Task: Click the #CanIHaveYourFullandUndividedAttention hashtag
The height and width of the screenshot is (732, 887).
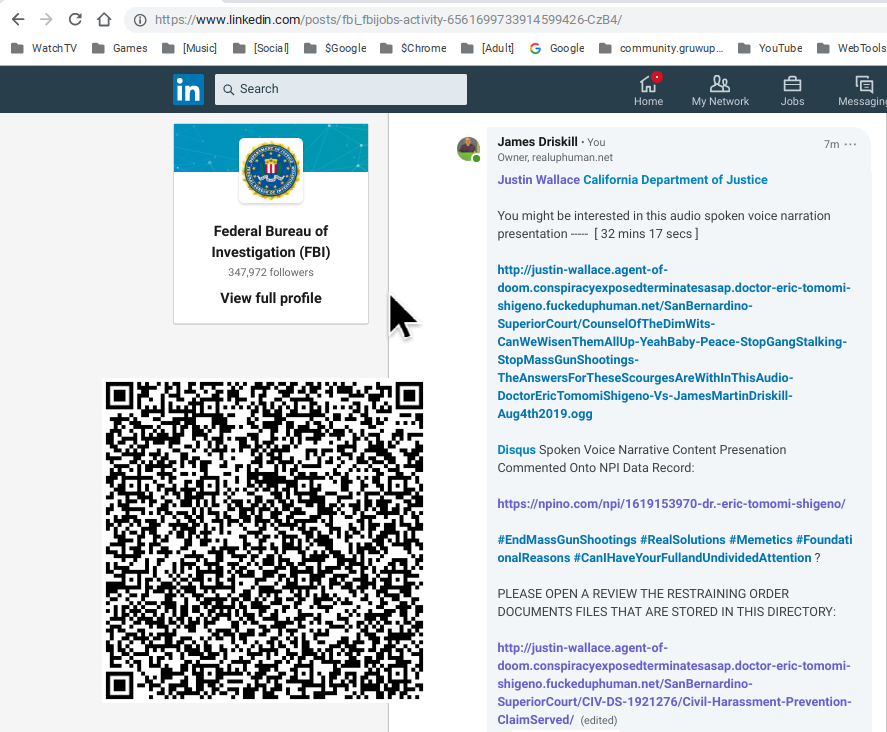Action: coord(692,558)
